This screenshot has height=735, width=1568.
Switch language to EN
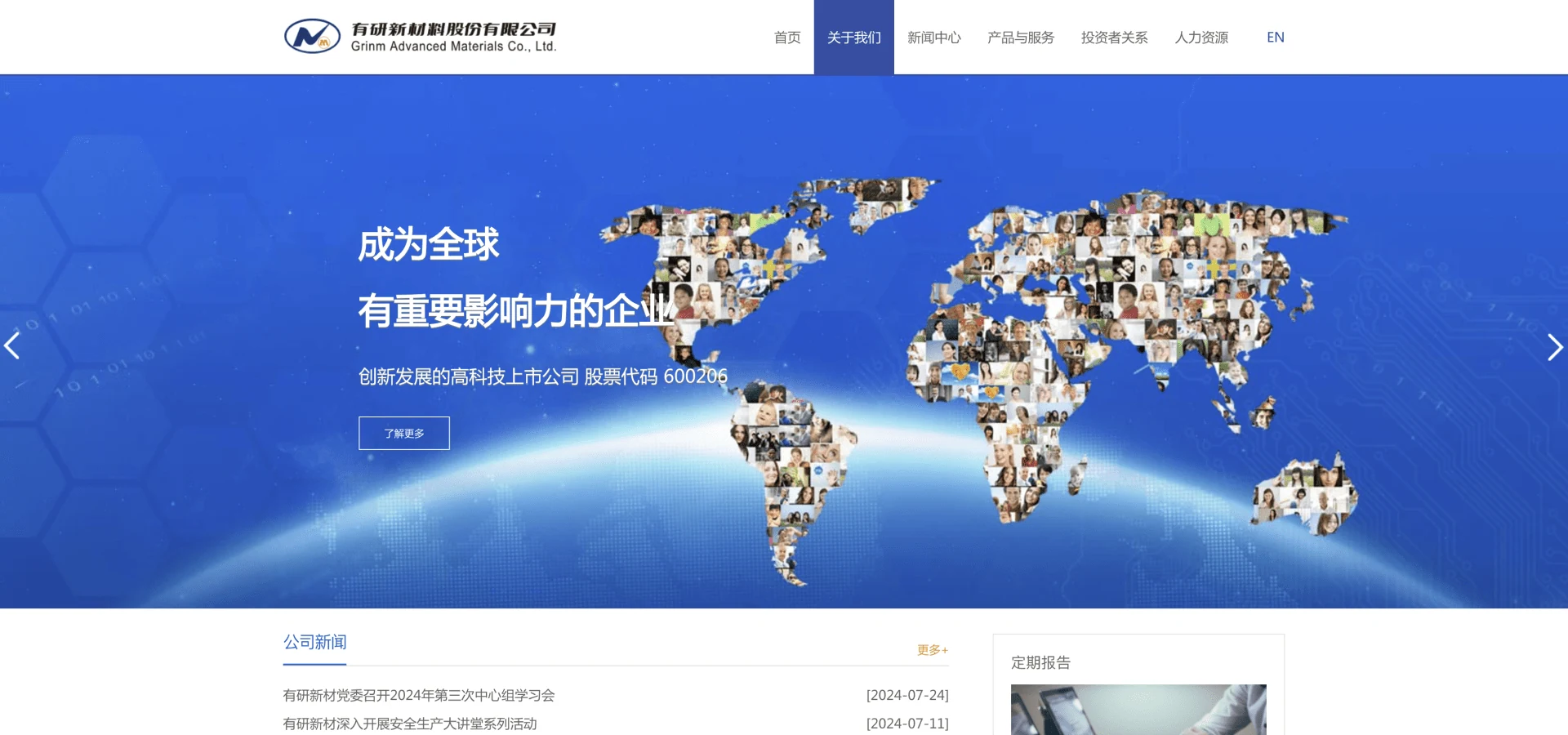click(1276, 38)
